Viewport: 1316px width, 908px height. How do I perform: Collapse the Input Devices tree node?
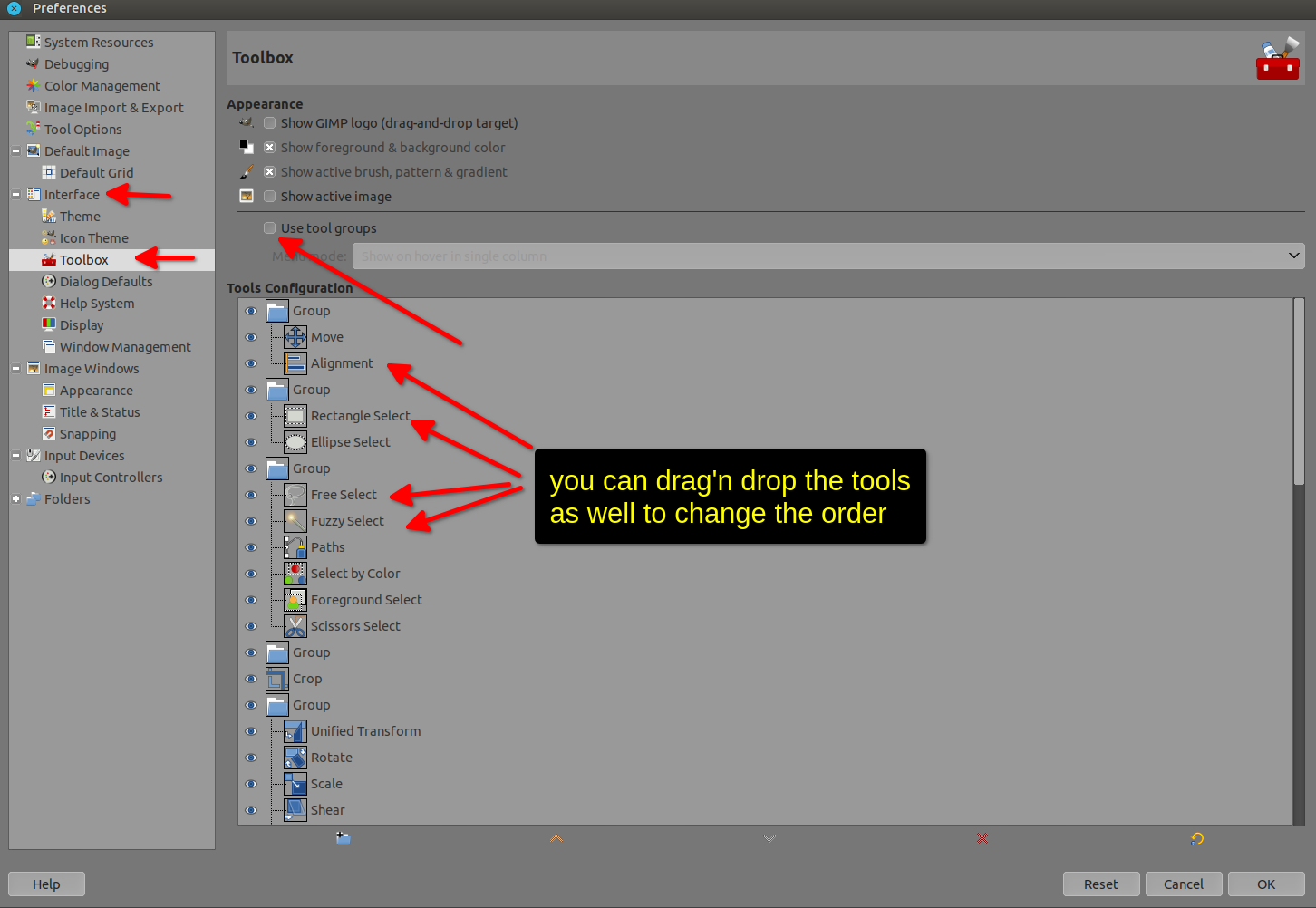click(15, 455)
